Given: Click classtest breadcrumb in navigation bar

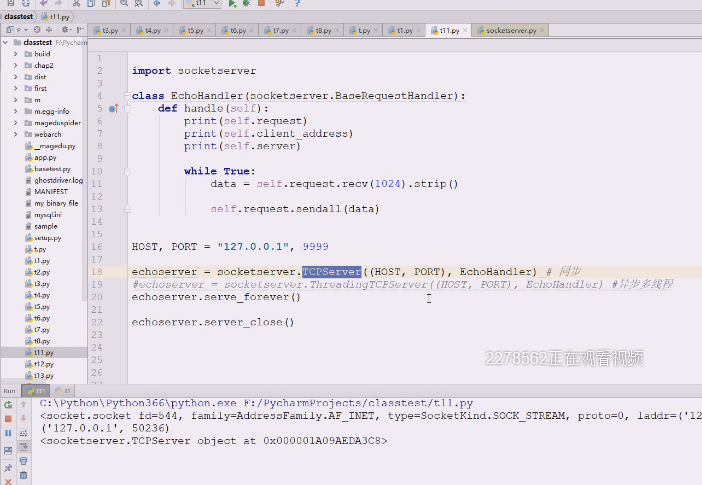Looking at the screenshot, I should tap(19, 17).
